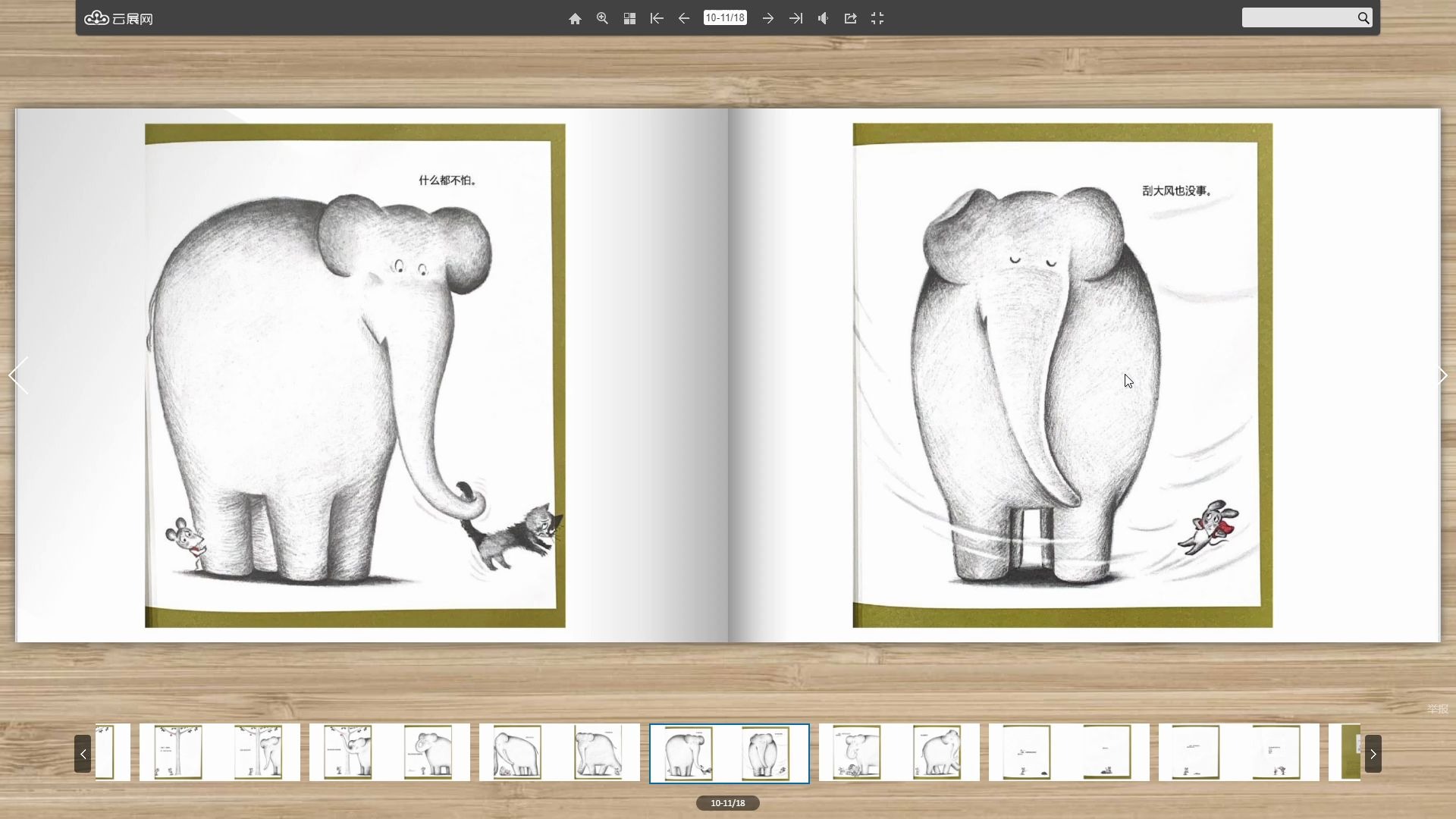Toggle the sound speaker icon
The height and width of the screenshot is (819, 1456).
tap(823, 18)
